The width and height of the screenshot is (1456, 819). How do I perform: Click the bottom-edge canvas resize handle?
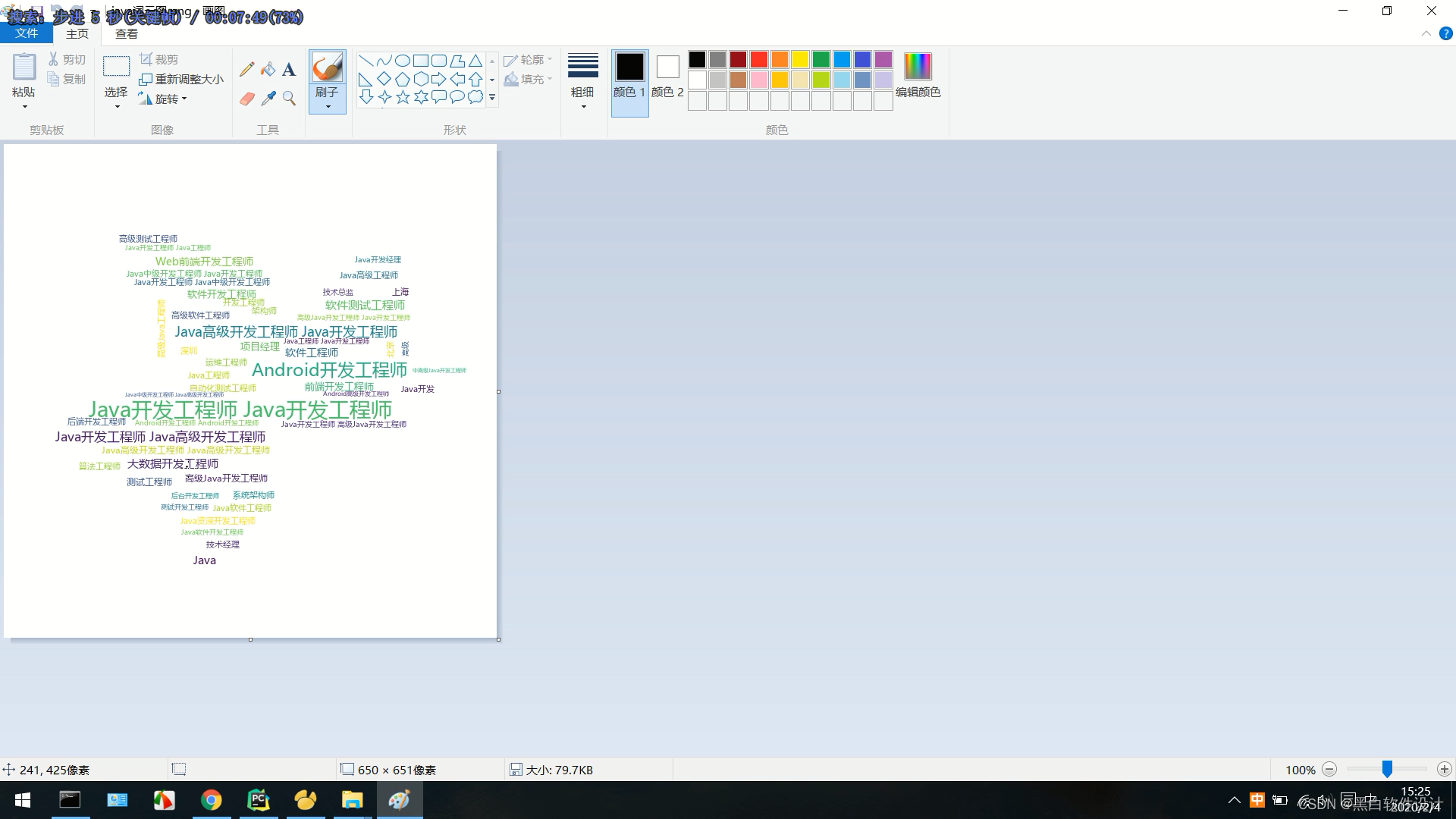tap(250, 639)
